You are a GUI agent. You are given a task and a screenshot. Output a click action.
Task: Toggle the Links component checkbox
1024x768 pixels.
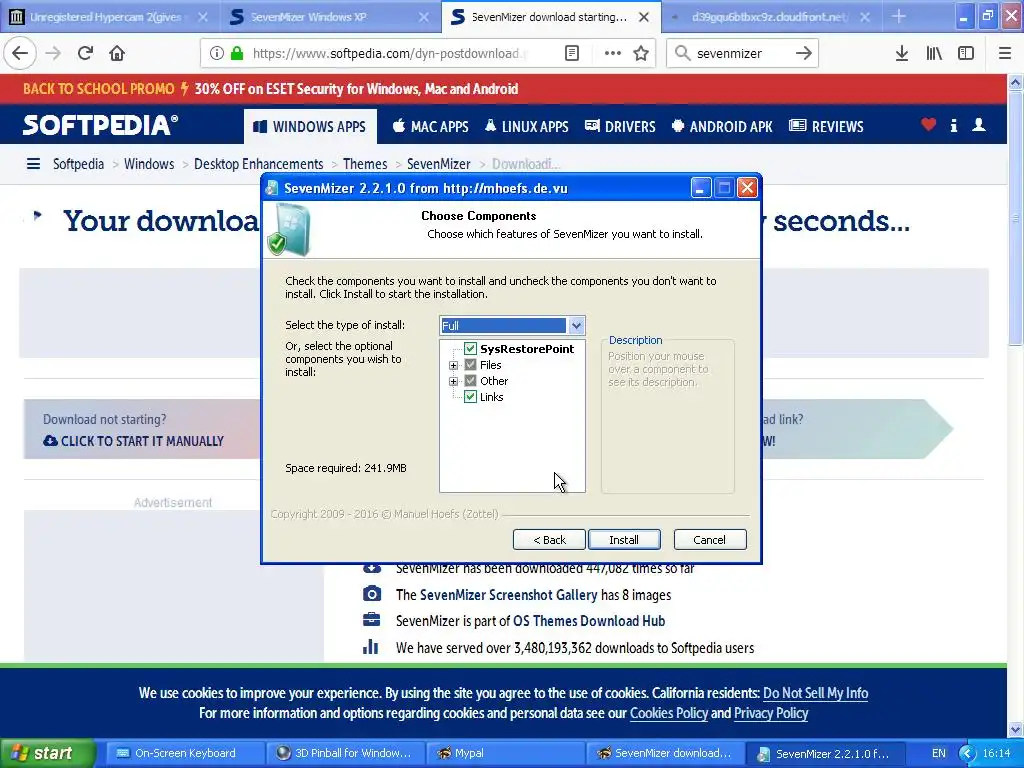click(470, 396)
